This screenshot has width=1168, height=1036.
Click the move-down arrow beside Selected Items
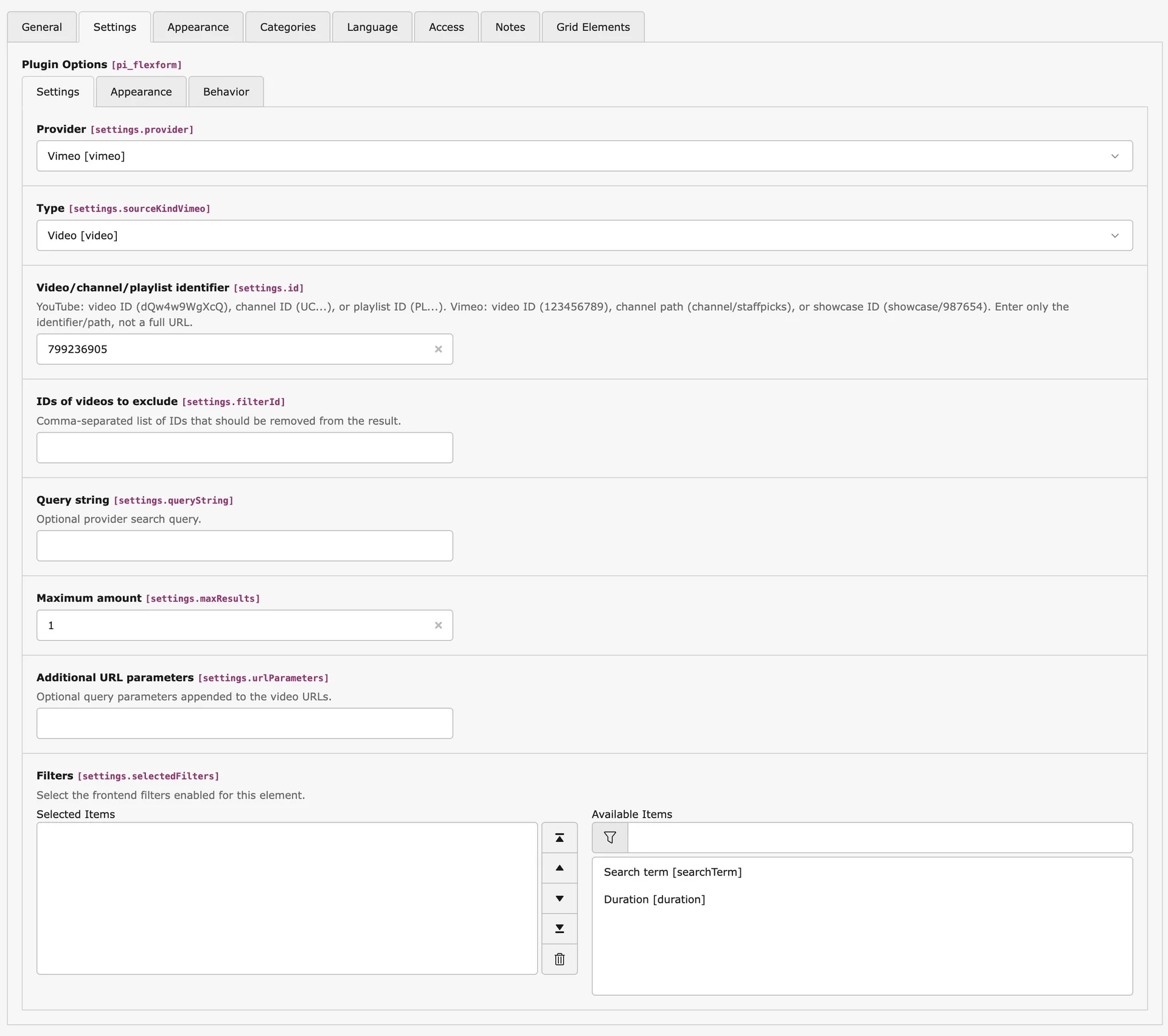pyautogui.click(x=559, y=899)
